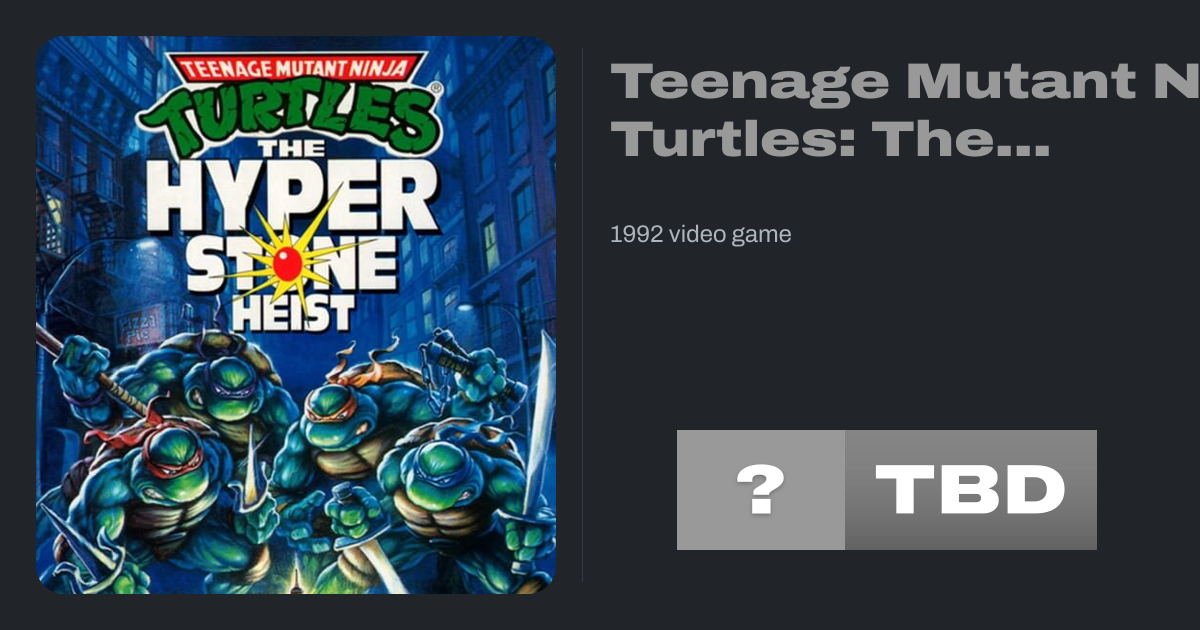
Task: Click the vertical divider beside the cover
Action: (582, 314)
